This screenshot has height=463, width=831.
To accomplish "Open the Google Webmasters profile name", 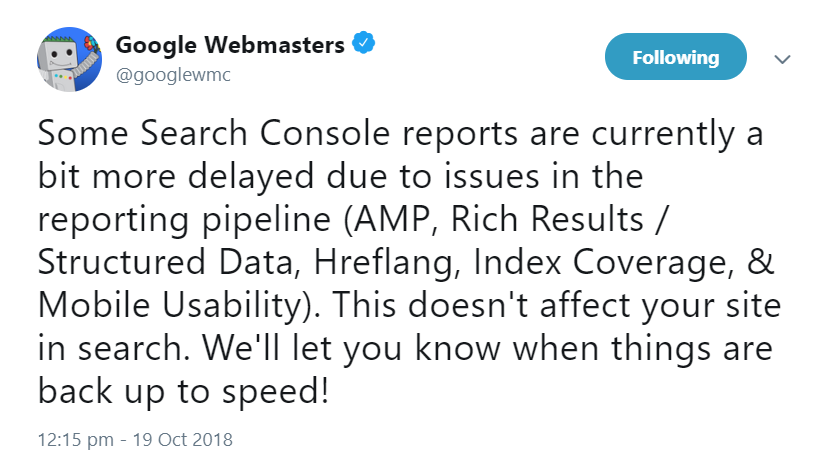I will [x=230, y=45].
